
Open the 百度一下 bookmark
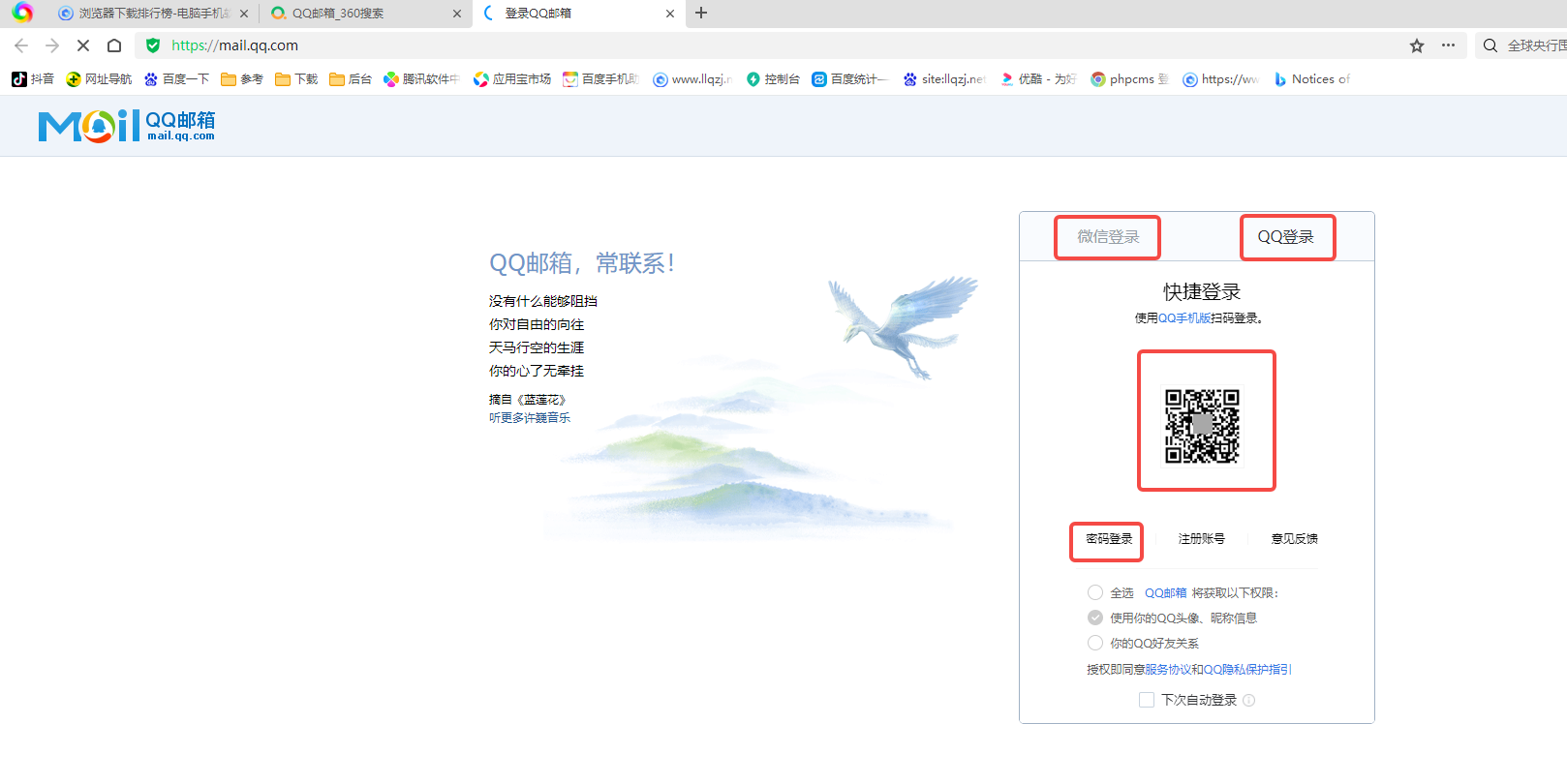point(176,79)
